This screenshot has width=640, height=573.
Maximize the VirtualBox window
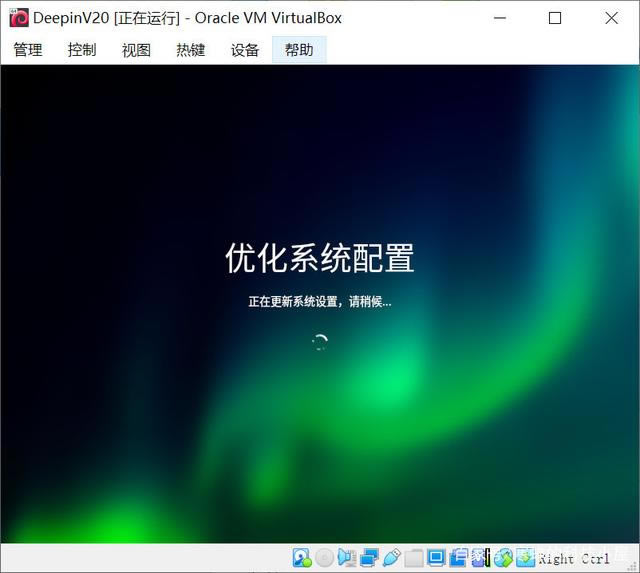(x=555, y=18)
